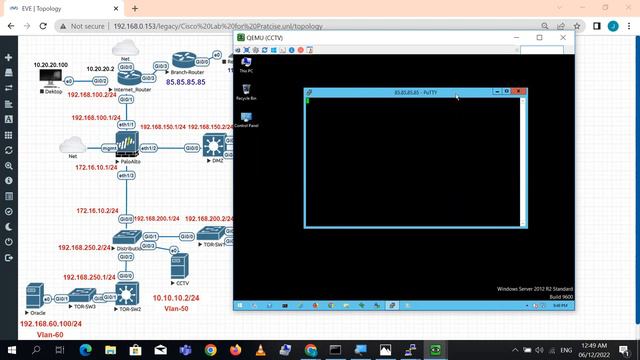Click the 85.85.85.85 label under Branch-Router

point(185,82)
